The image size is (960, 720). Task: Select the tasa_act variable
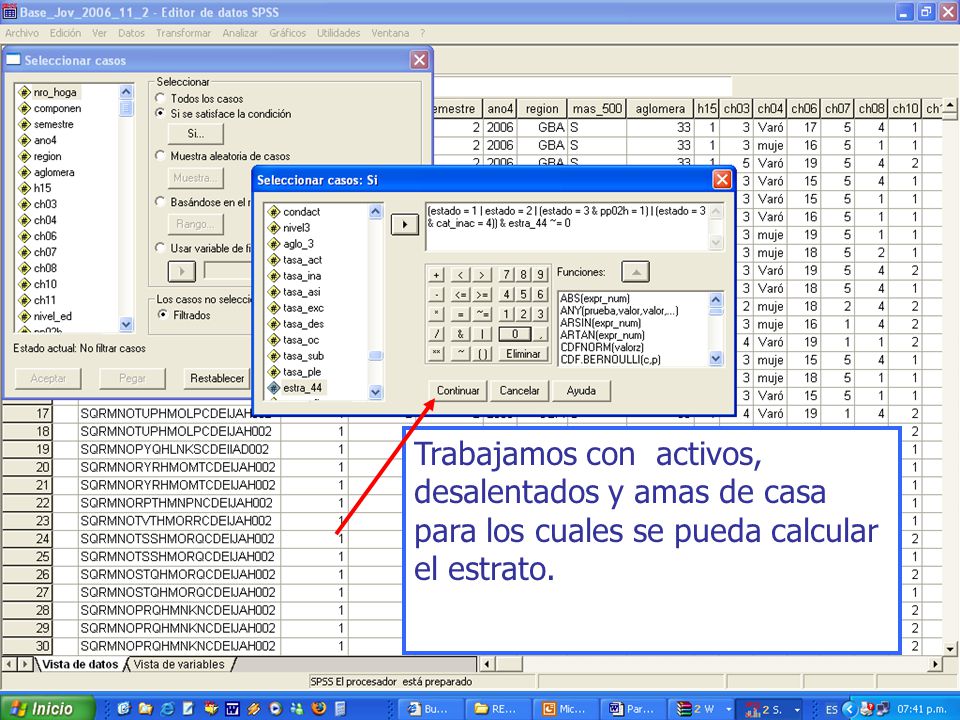tap(302, 260)
